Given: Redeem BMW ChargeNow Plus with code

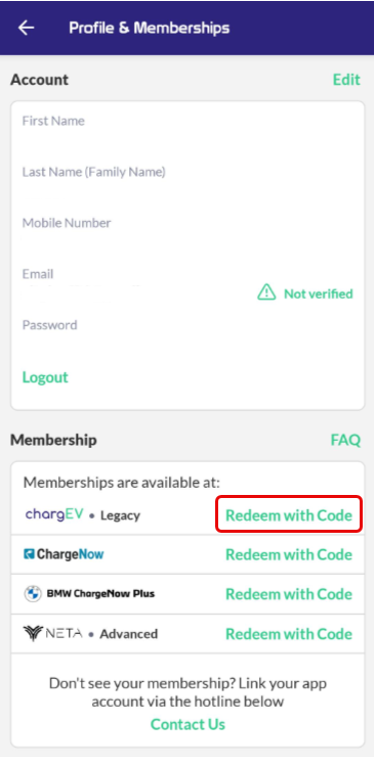Looking at the screenshot, I should pos(289,594).
